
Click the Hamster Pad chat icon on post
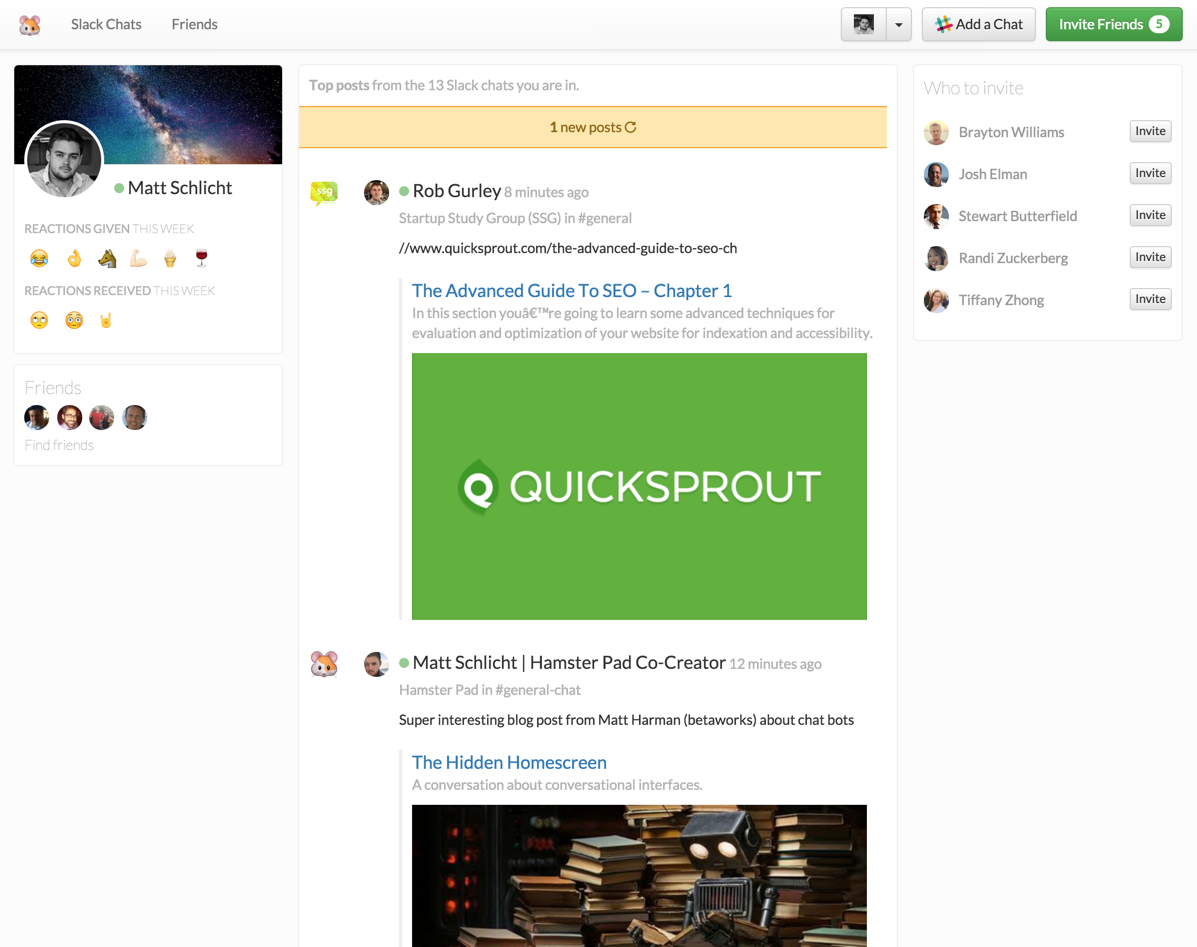[x=324, y=664]
